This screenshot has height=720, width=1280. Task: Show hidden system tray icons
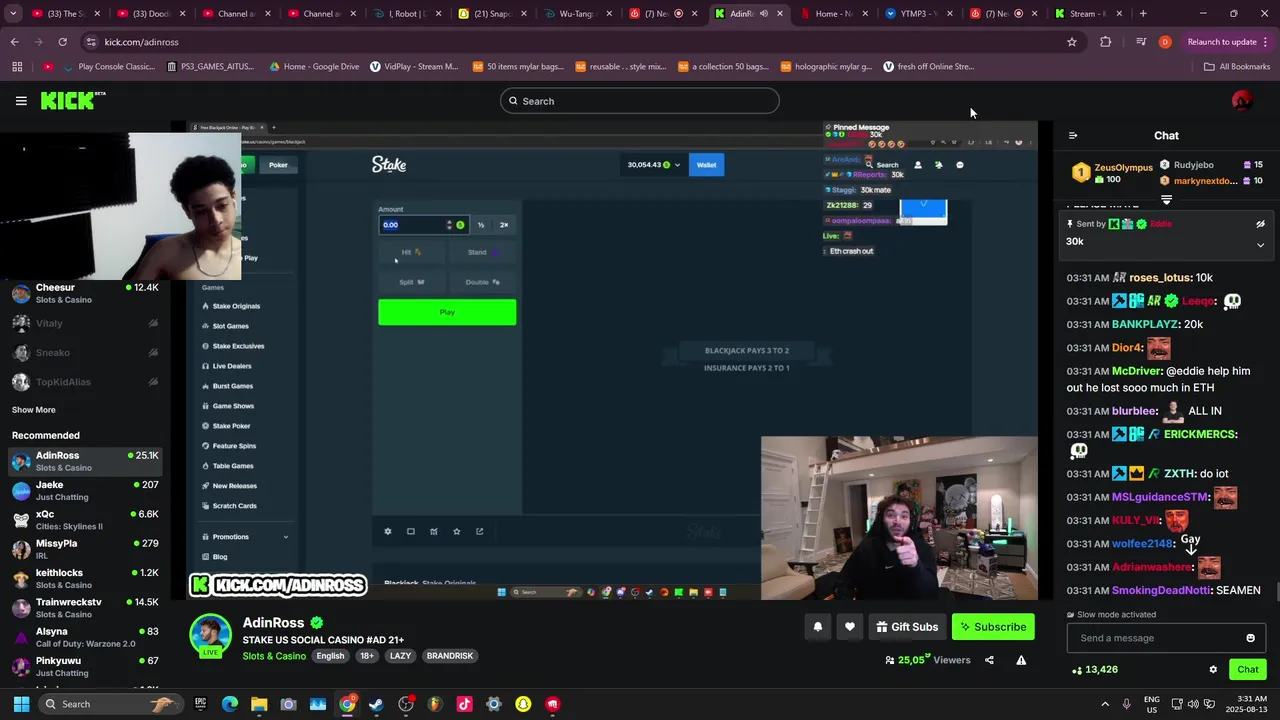click(1105, 704)
